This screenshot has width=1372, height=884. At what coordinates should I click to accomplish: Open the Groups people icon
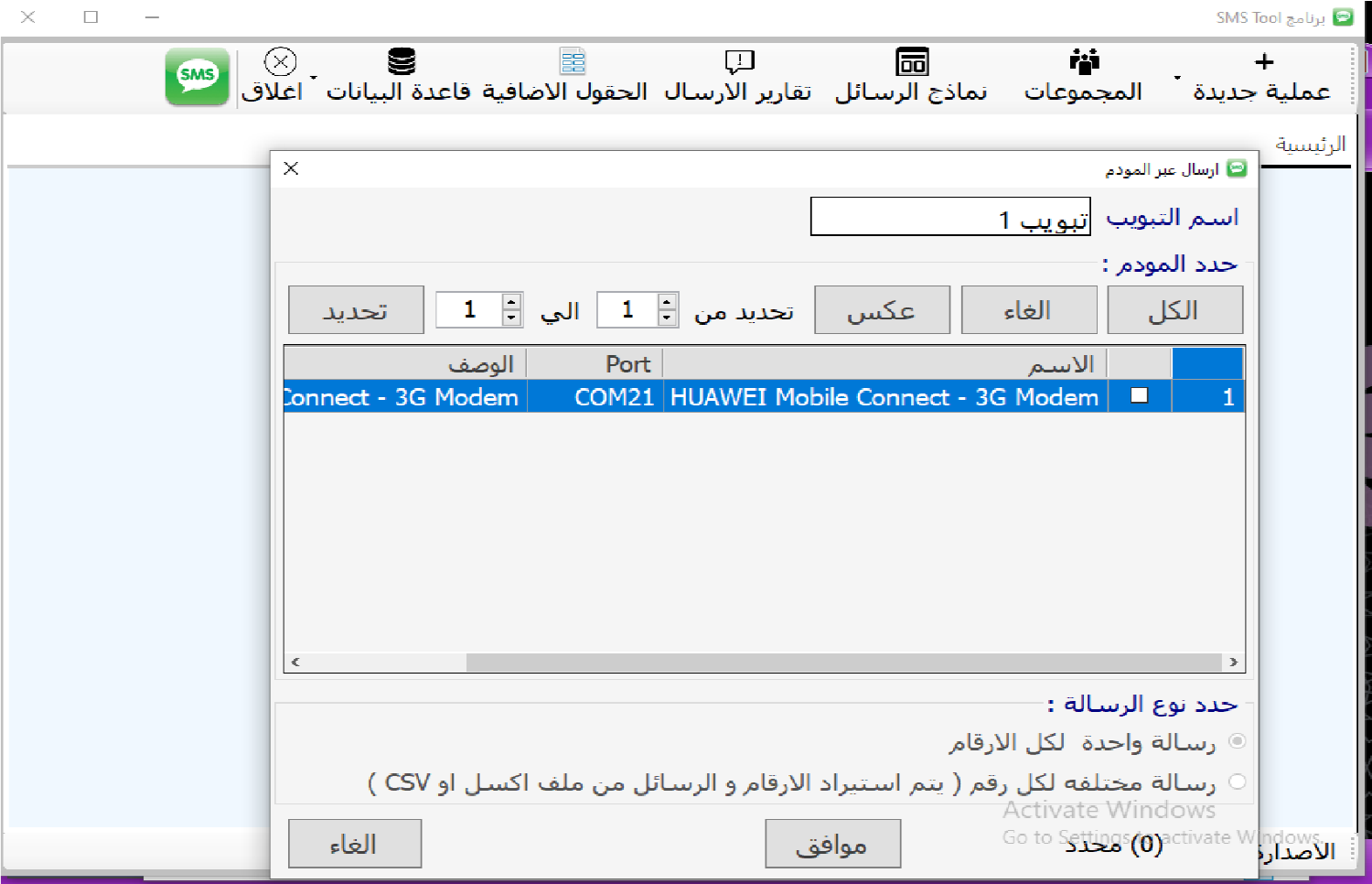1084,61
